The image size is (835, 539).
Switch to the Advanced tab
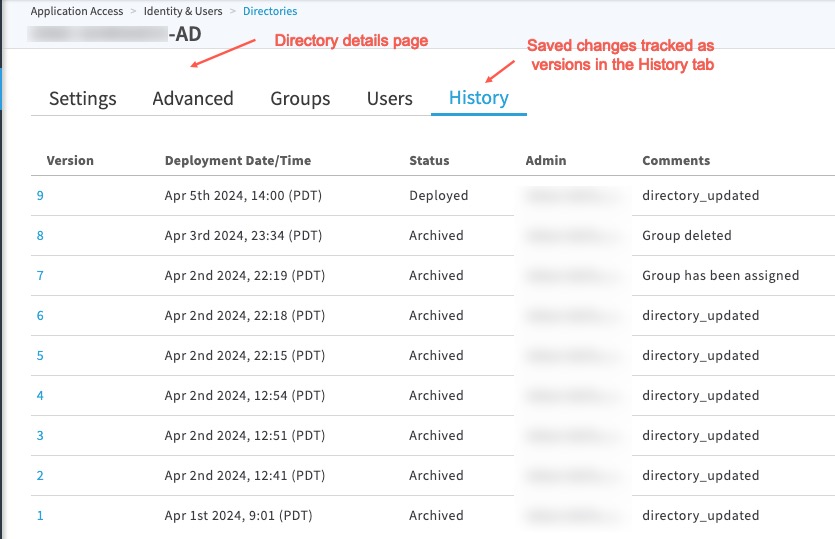tap(193, 98)
